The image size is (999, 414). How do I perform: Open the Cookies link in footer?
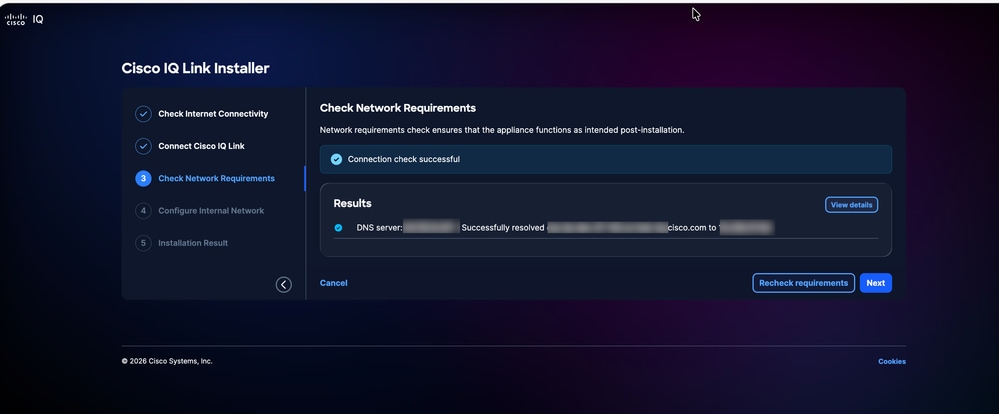tap(892, 362)
